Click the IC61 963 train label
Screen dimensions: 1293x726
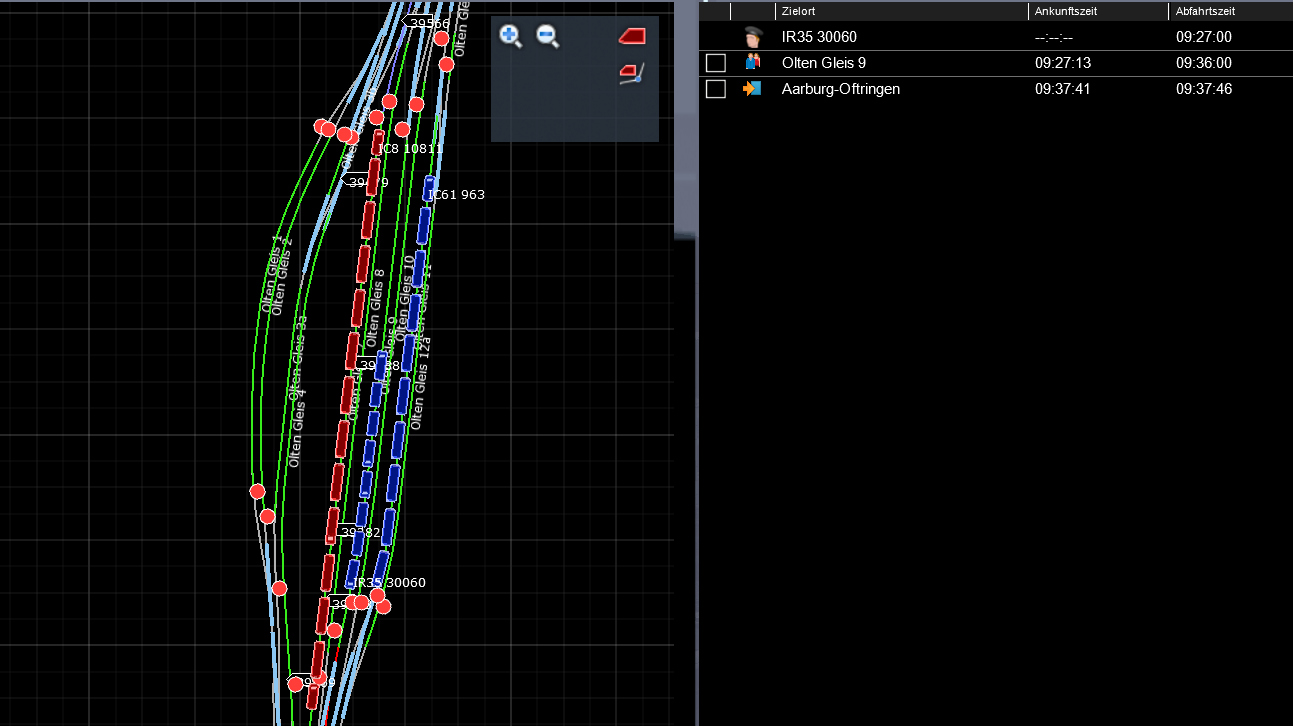(x=457, y=195)
